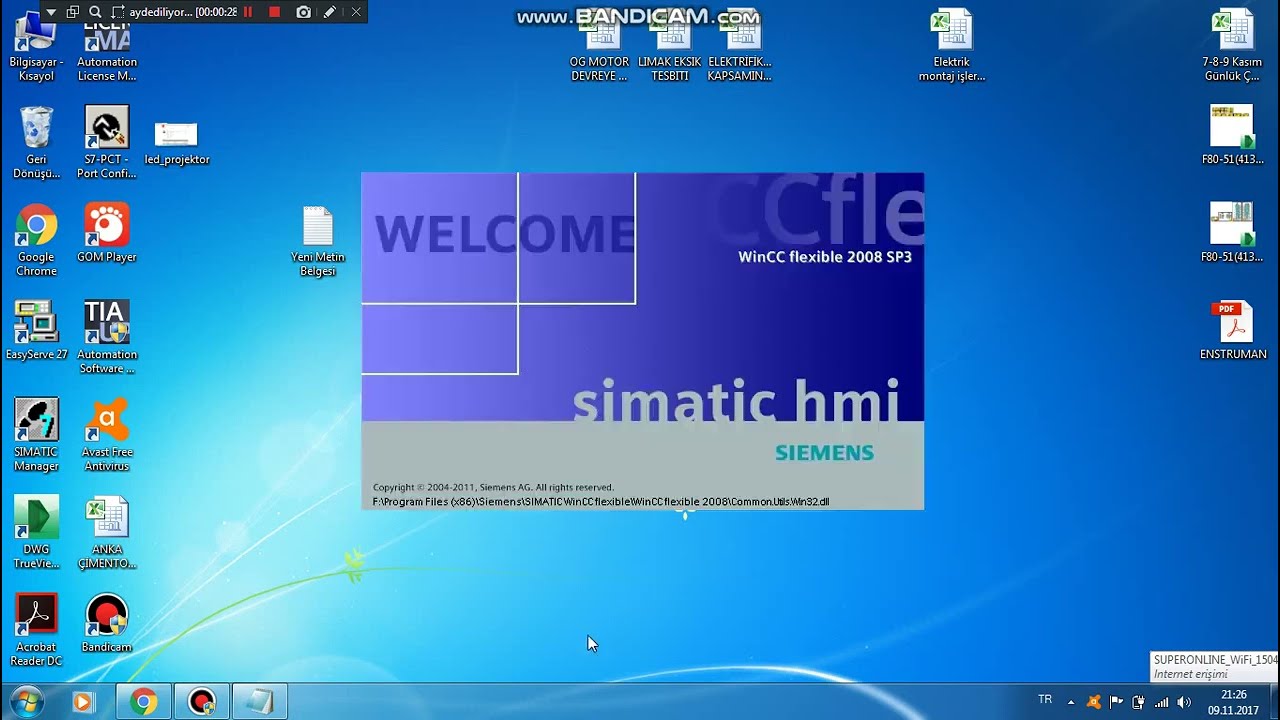Pause the Bandicam recording
This screenshot has width=1280, height=720.
248,12
